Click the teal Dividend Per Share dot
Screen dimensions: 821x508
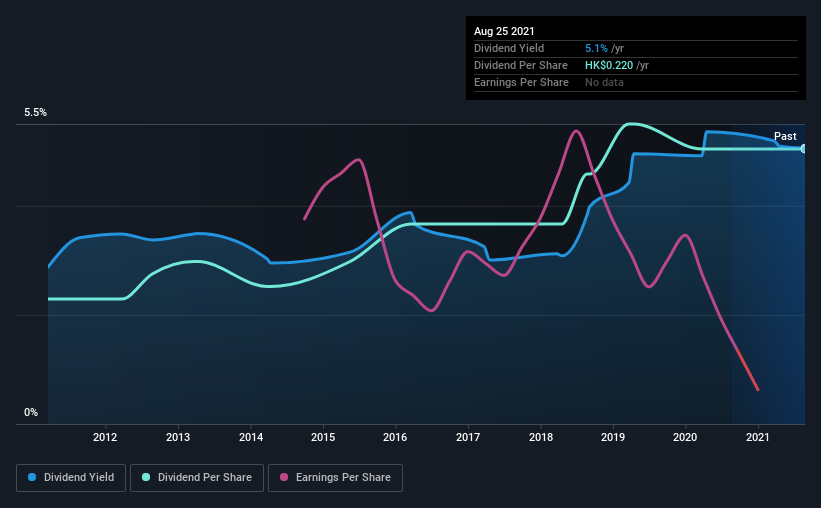146,477
